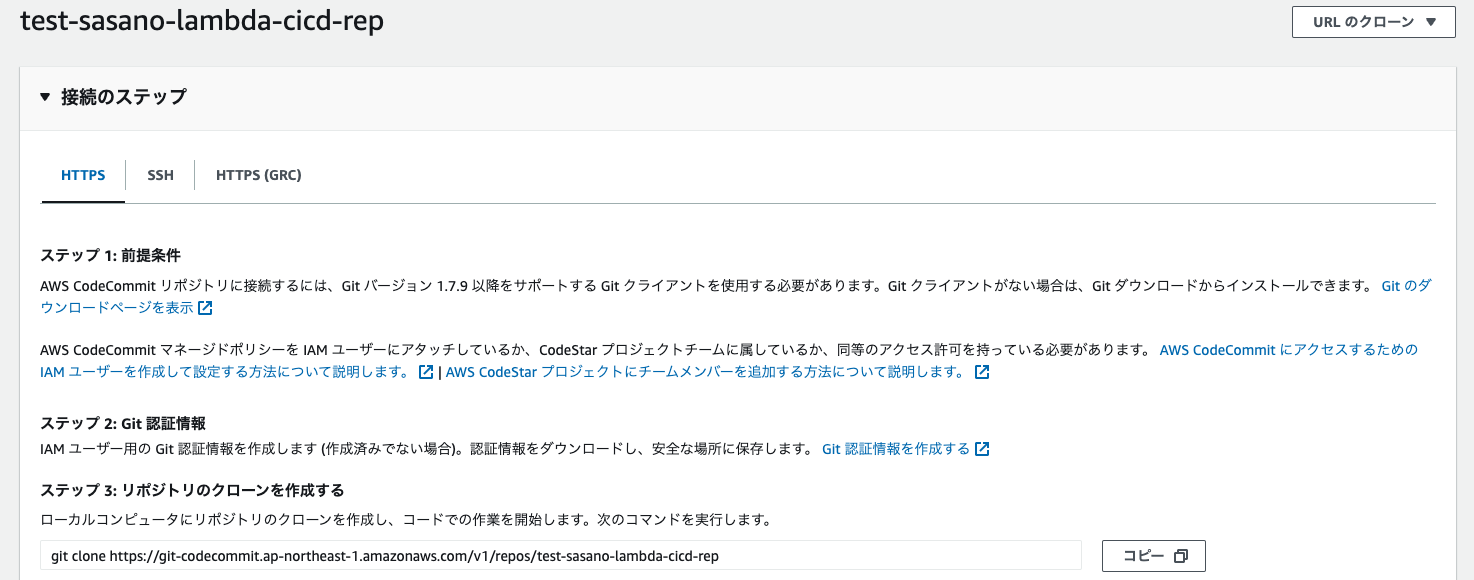The width and height of the screenshot is (1474, 580).
Task: Click the external link icon after the AWS CodeStar link
Action: [982, 371]
